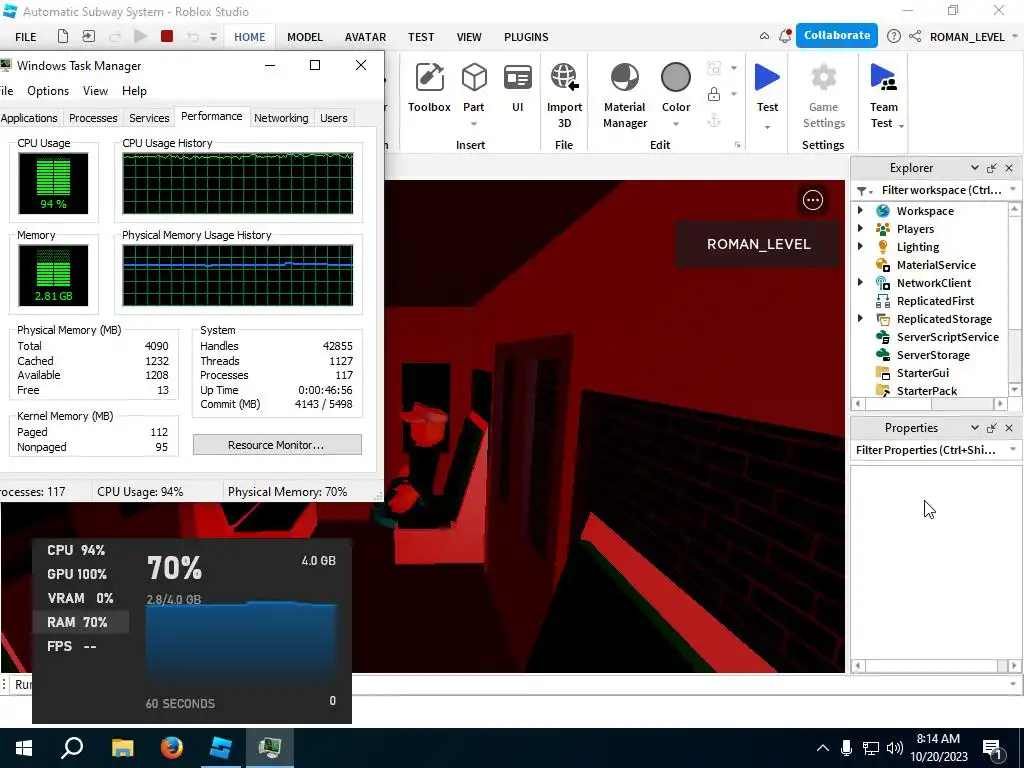Expand the Workspace tree node
1024x768 pixels.
(861, 210)
